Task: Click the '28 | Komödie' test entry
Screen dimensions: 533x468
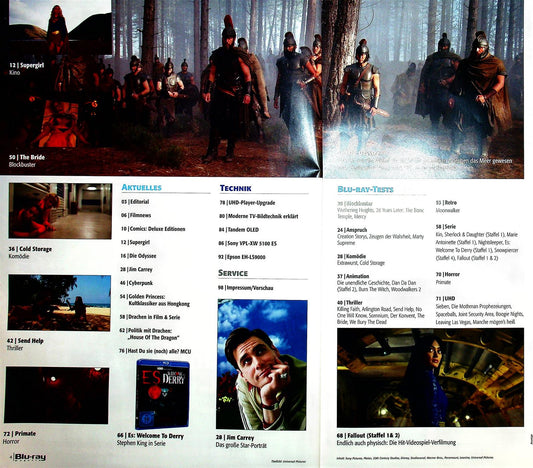Action: tap(351, 256)
